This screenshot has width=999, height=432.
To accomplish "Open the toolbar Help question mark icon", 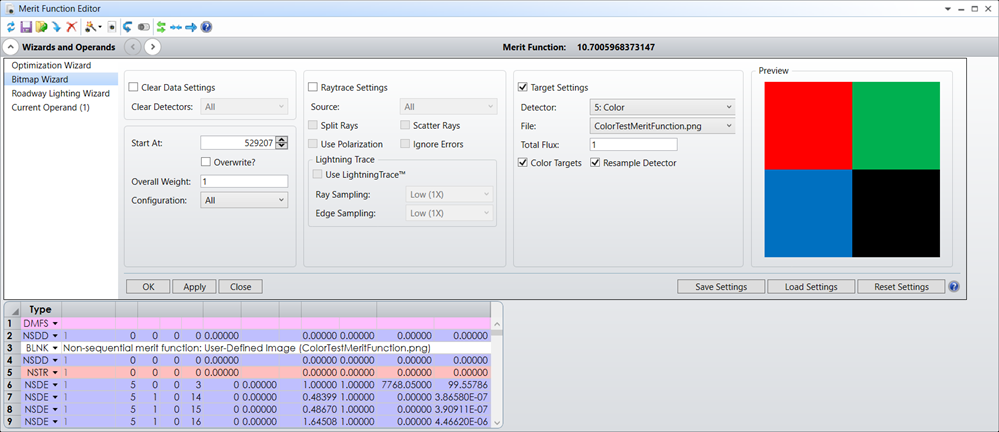I will point(206,27).
